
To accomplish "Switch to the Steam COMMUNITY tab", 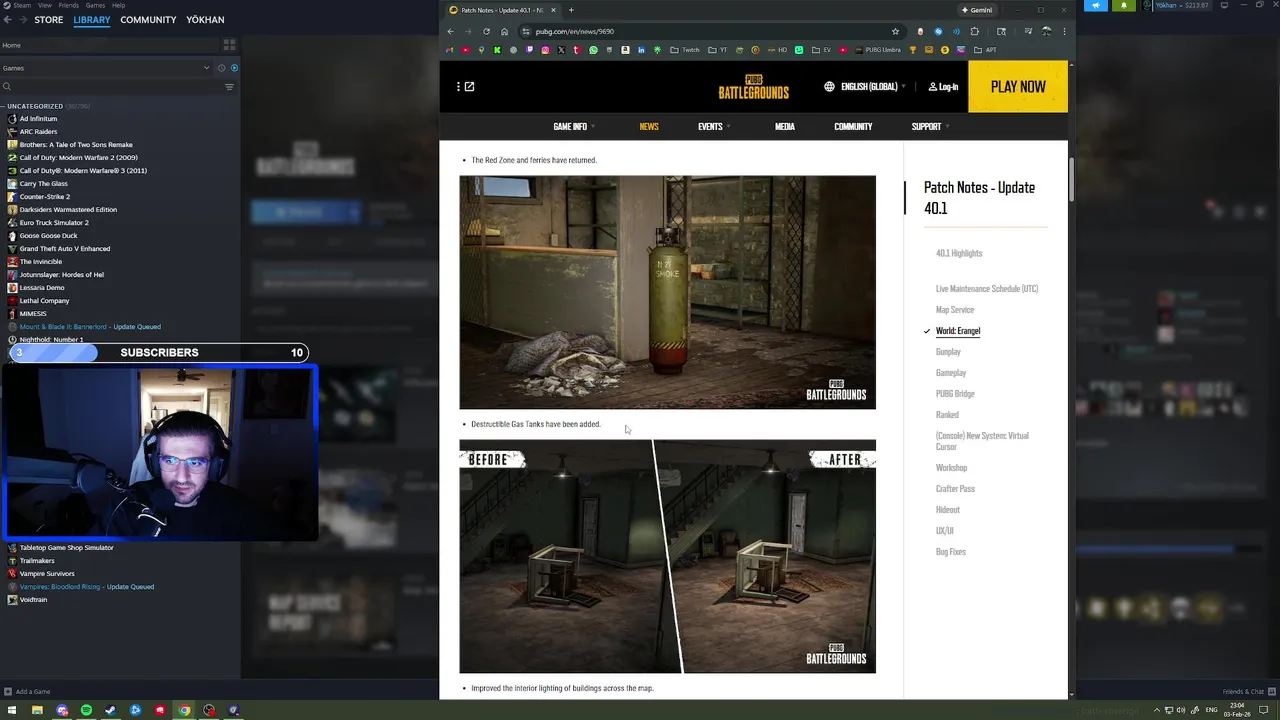I will pyautogui.click(x=148, y=20).
